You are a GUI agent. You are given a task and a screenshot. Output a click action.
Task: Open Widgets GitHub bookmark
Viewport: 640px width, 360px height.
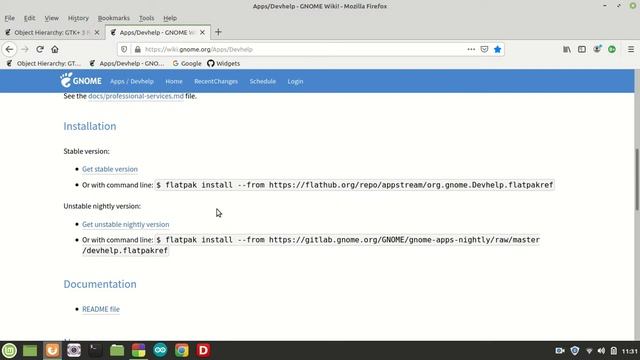tap(223, 63)
